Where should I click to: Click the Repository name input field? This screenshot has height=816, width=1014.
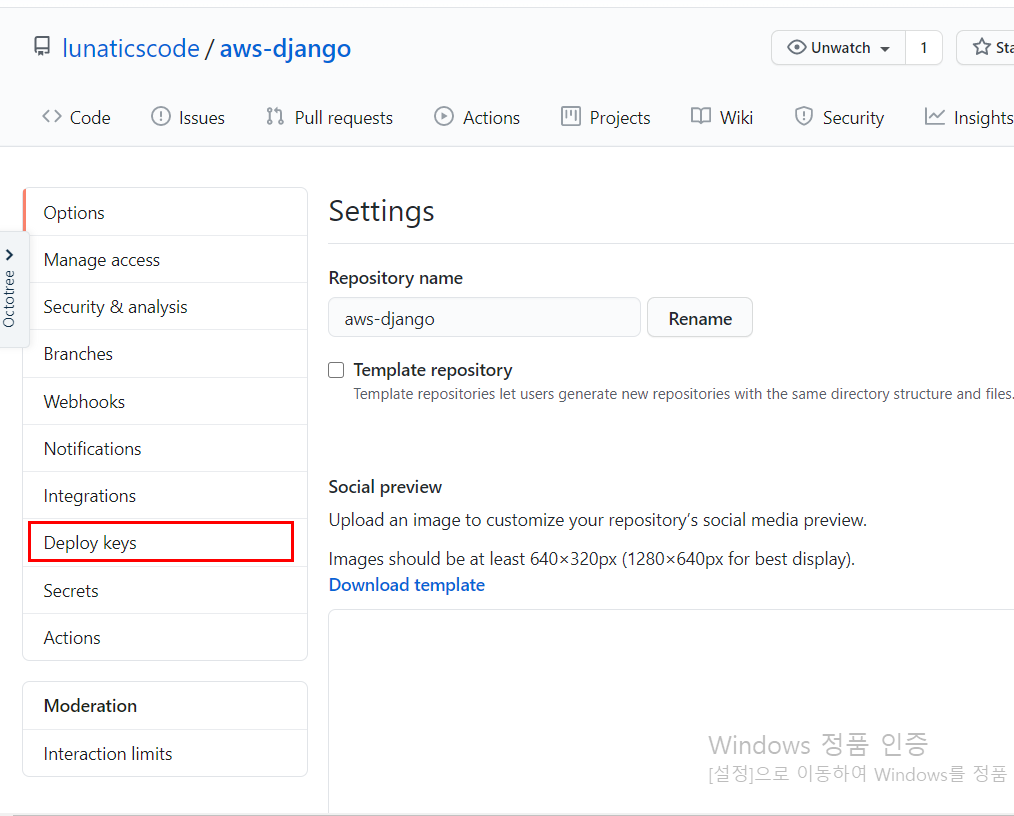tap(484, 317)
